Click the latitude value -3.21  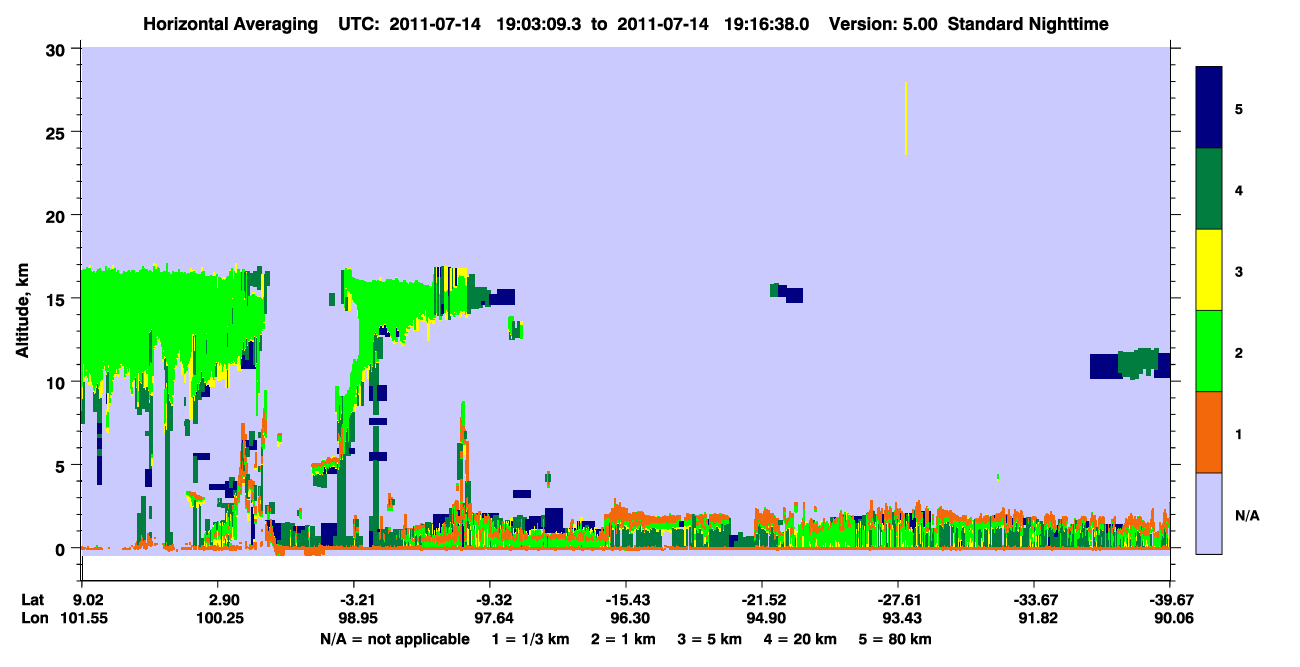click(355, 600)
